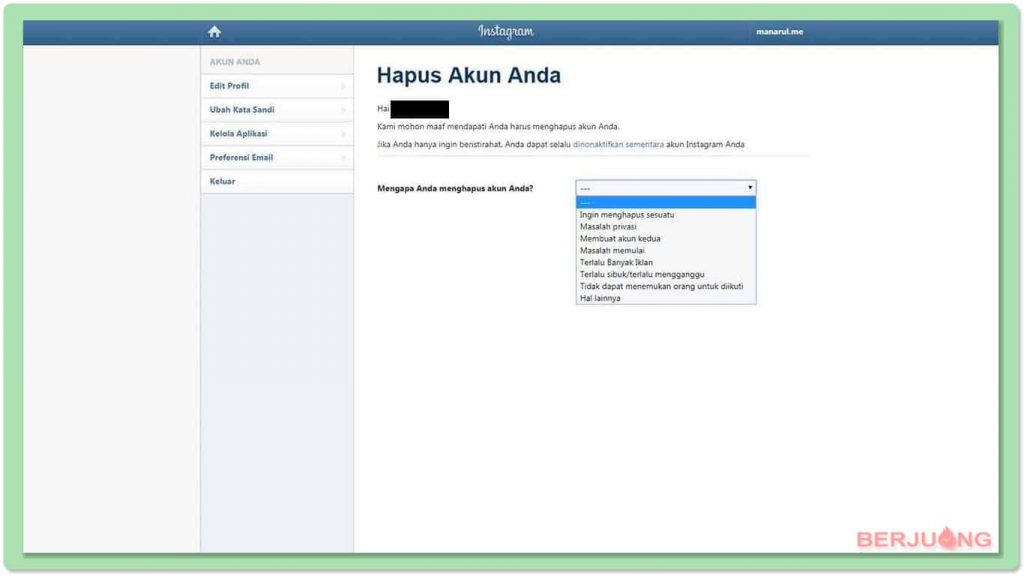The width and height of the screenshot is (1024, 576).
Task: Click chevron beside Kelola Aplikasi
Action: click(x=344, y=134)
